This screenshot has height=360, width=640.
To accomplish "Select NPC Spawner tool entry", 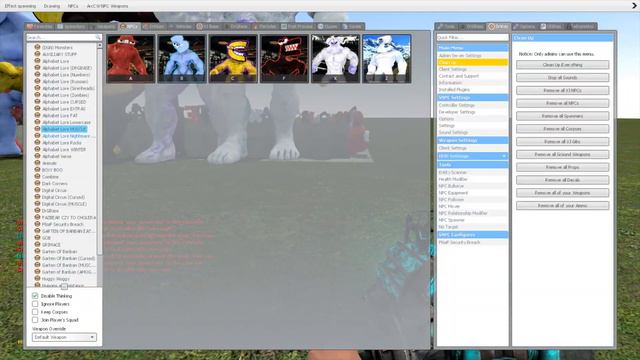I will coord(473,220).
